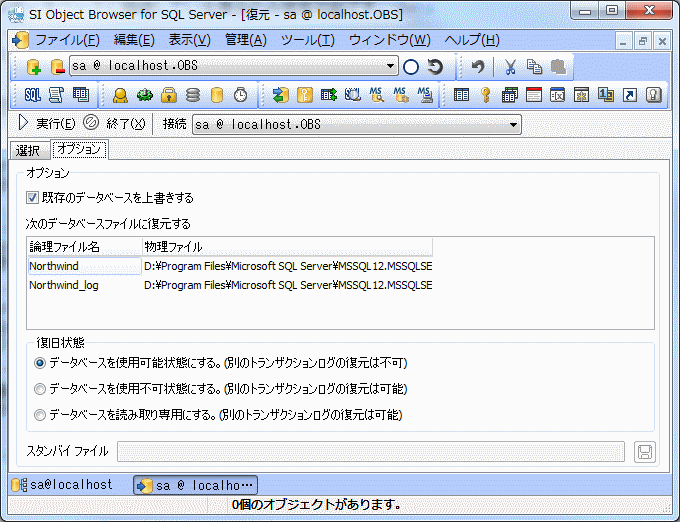
Task: Click the scissors cut icon
Action: click(x=510, y=67)
